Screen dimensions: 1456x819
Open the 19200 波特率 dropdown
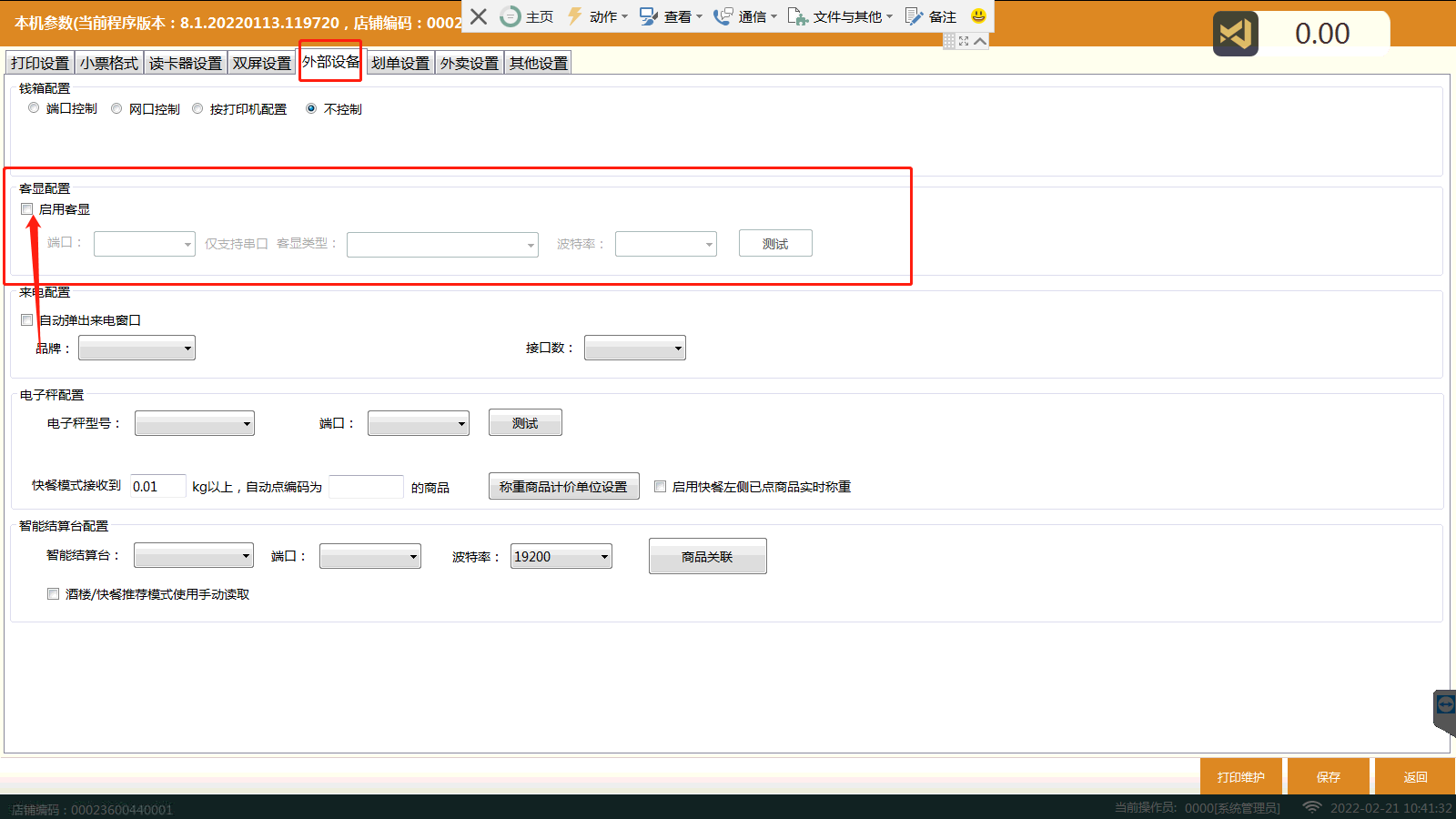click(x=561, y=556)
